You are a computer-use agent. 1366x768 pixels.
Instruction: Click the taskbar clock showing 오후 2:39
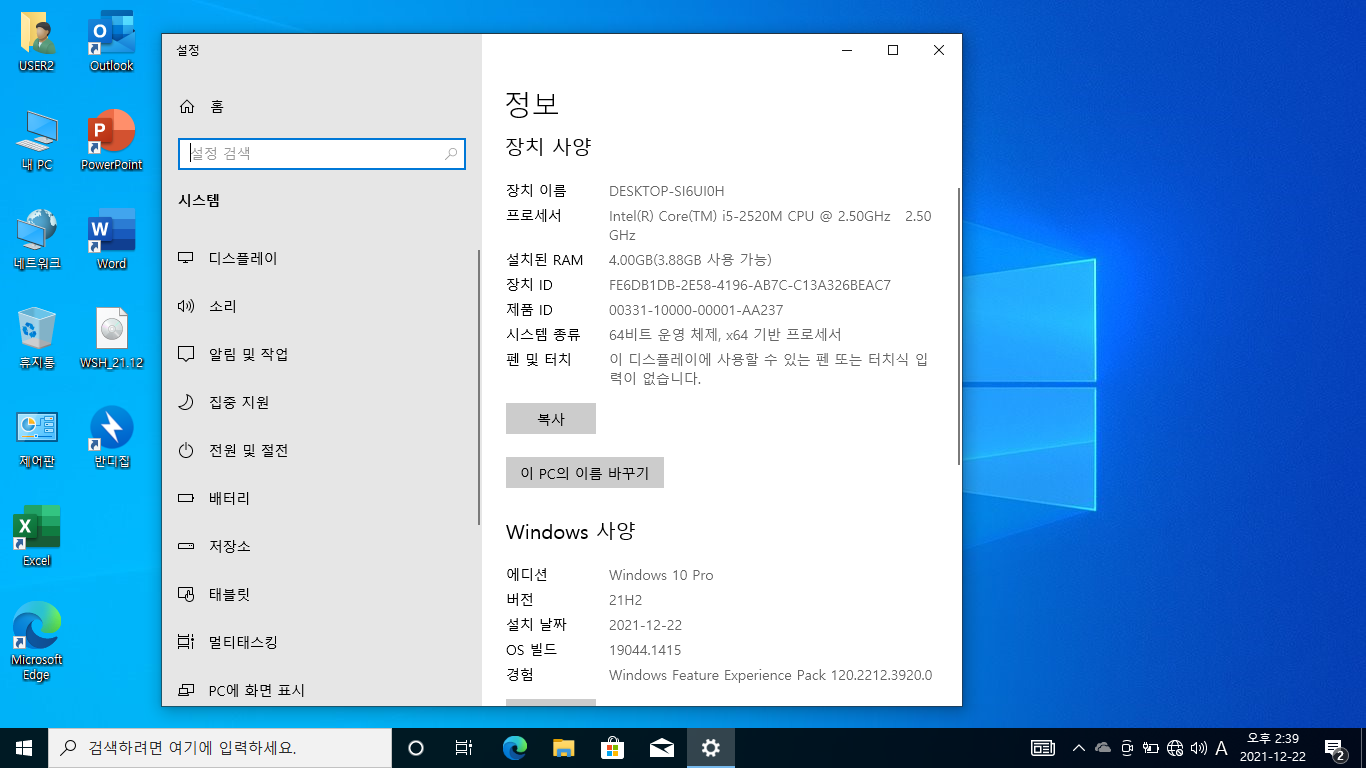pyautogui.click(x=1272, y=748)
